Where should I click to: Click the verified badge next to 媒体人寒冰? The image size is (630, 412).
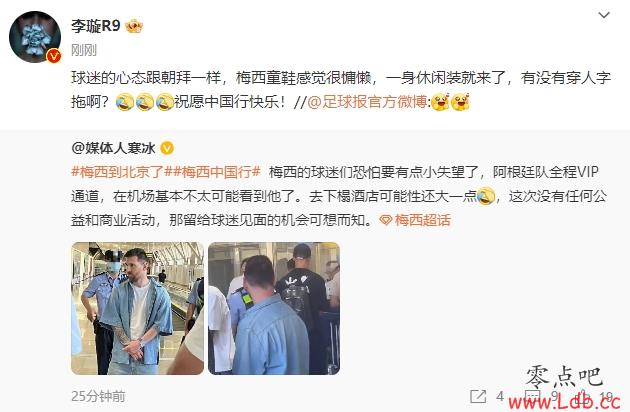point(167,148)
